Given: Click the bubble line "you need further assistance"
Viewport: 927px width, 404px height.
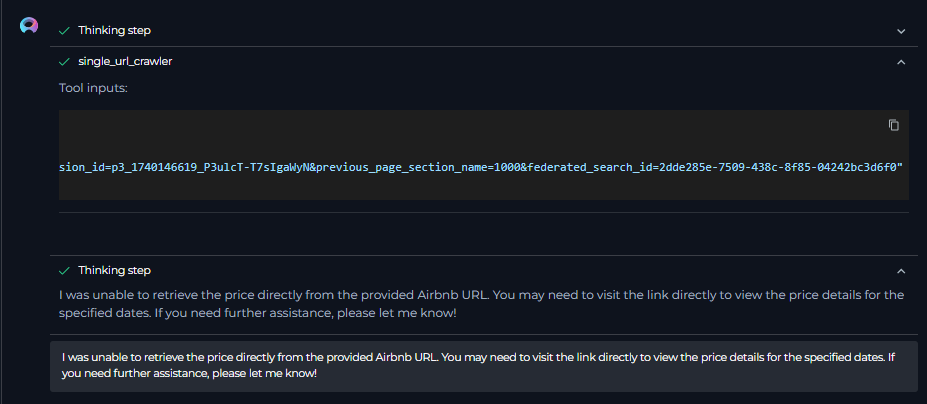Looking at the screenshot, I should point(189,373).
